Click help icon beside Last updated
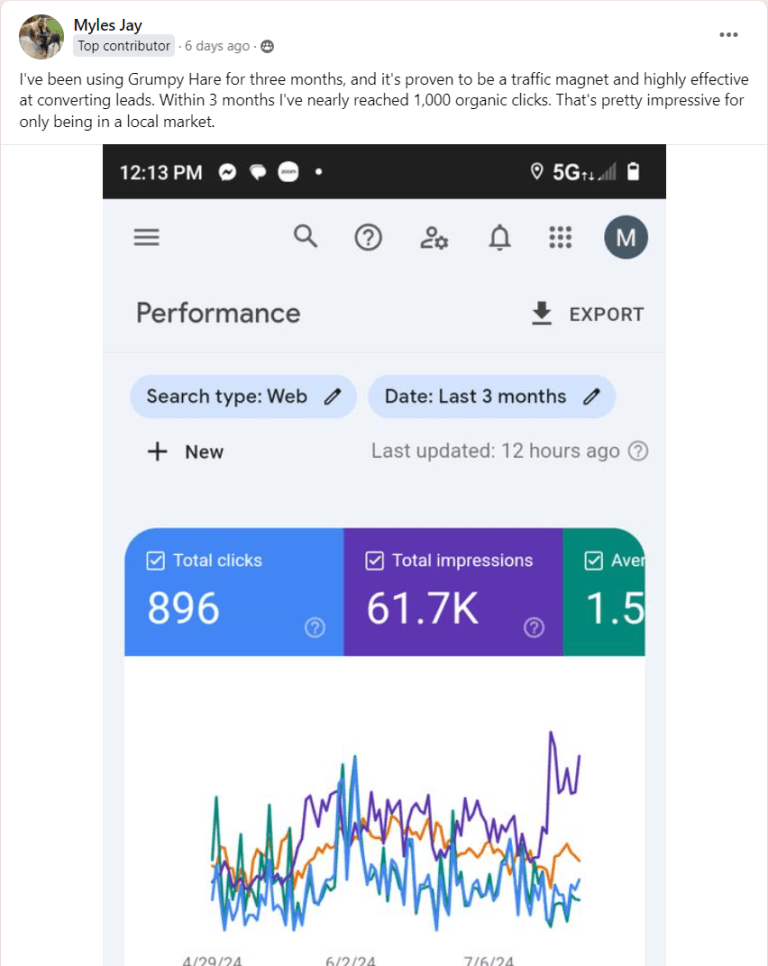Image resolution: width=768 pixels, height=966 pixels. point(637,451)
